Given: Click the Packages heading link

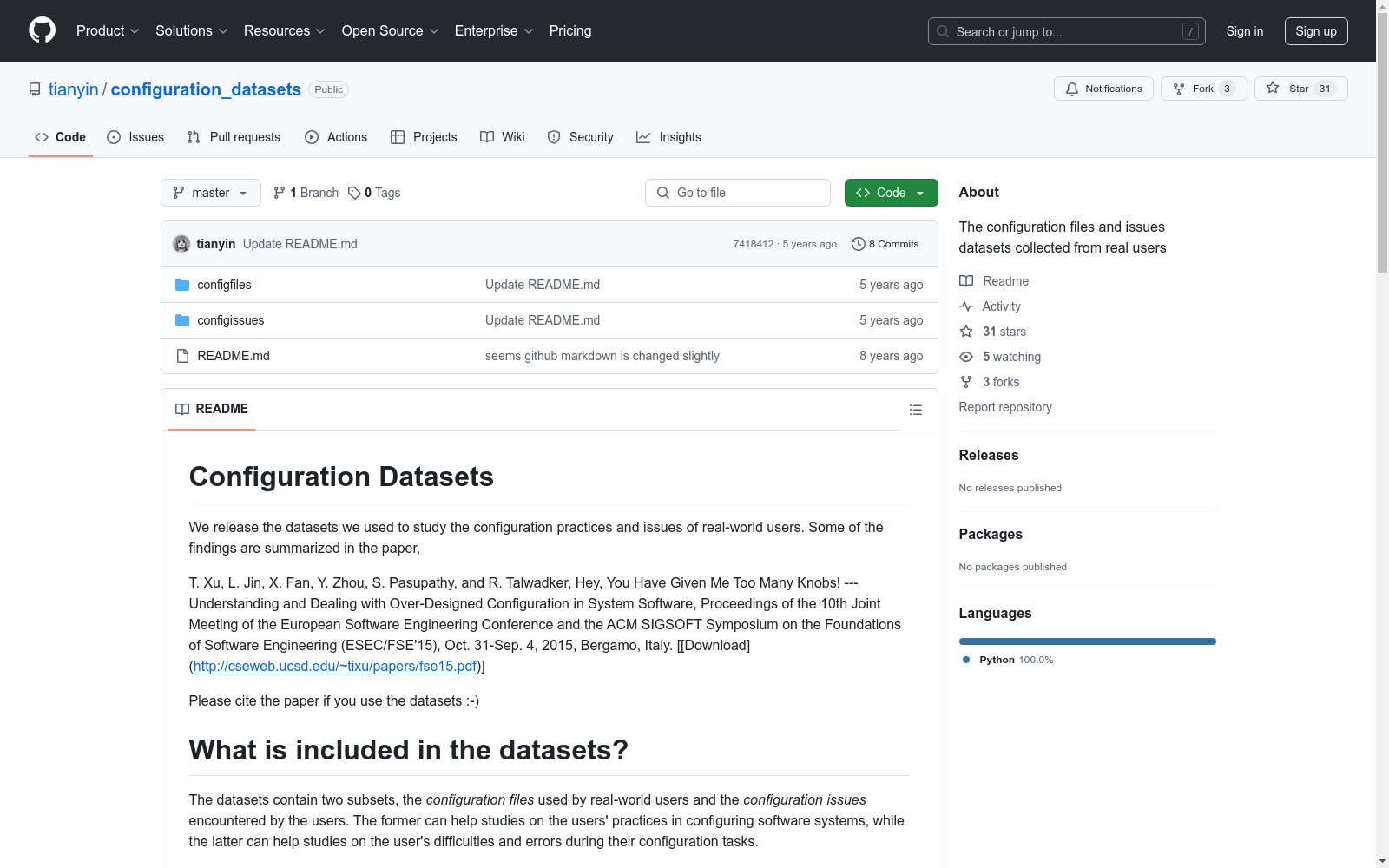Looking at the screenshot, I should 991,534.
